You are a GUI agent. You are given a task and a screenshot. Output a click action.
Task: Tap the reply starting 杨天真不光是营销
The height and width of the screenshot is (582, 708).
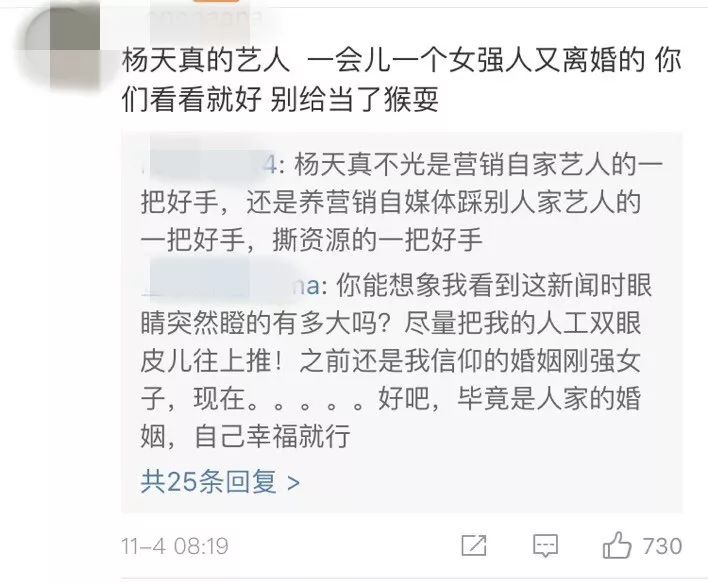402,202
